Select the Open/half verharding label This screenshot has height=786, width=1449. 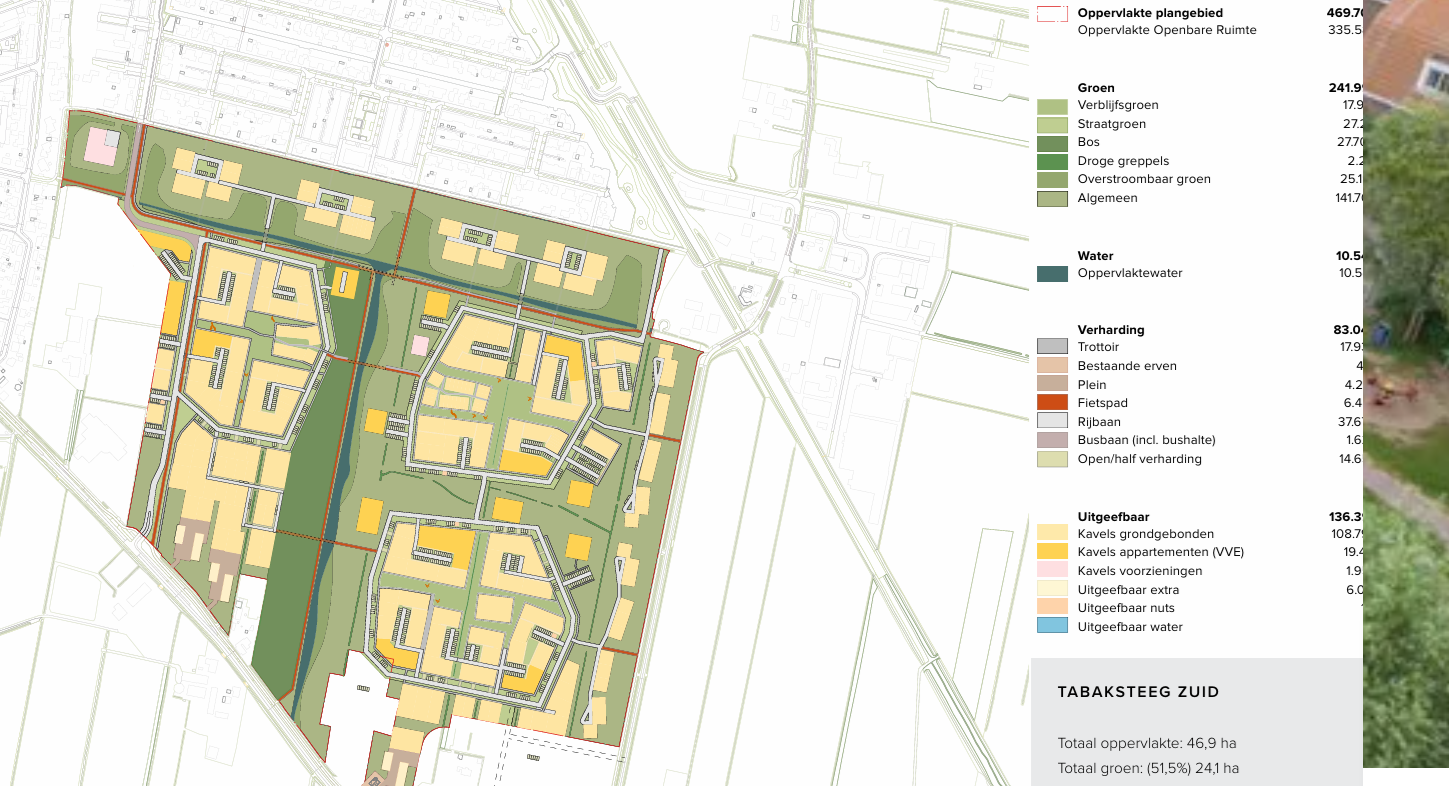[x=1139, y=459]
